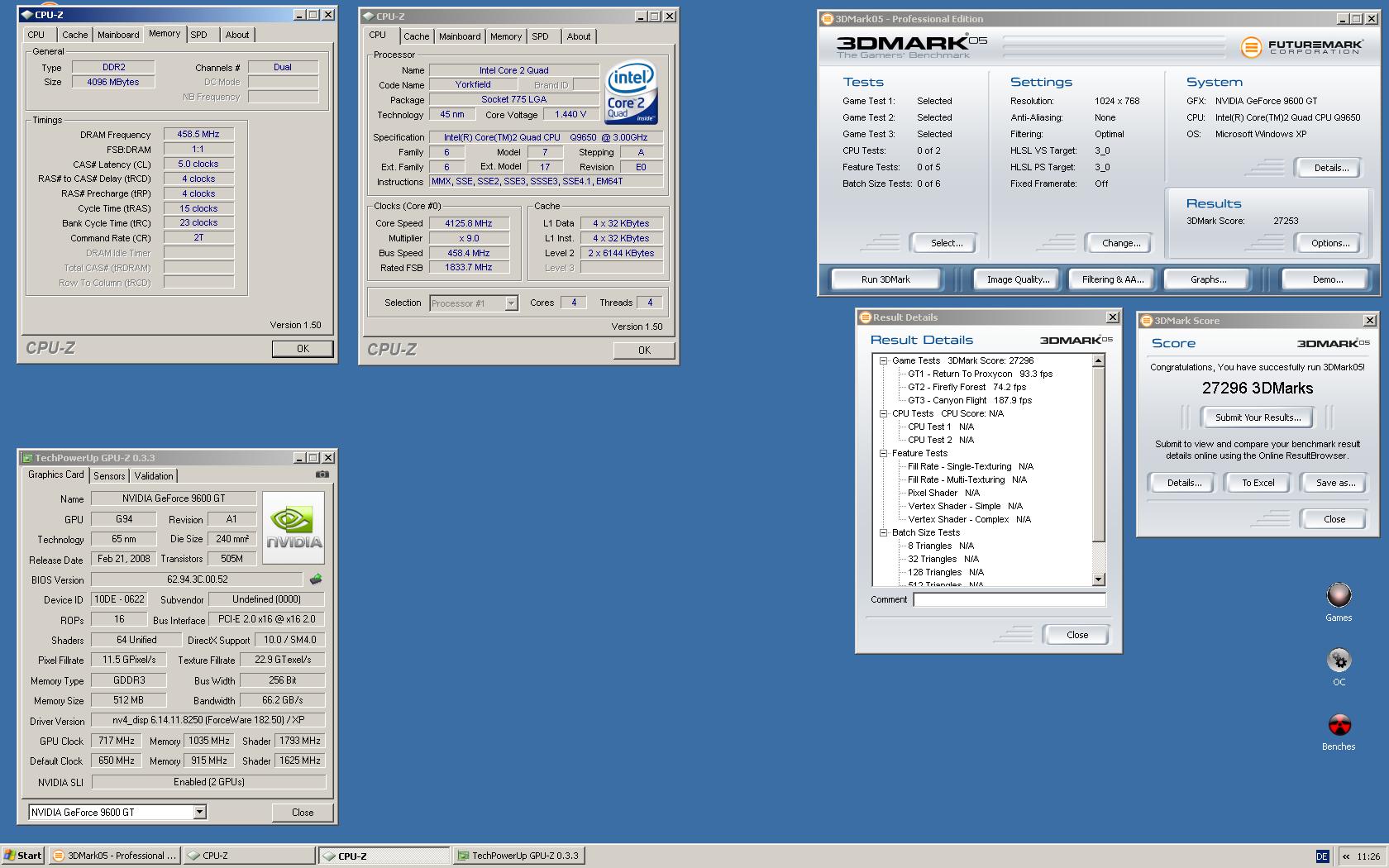Click the GPU-Z screenshot camera icon
The width and height of the screenshot is (1389, 868).
(x=322, y=475)
